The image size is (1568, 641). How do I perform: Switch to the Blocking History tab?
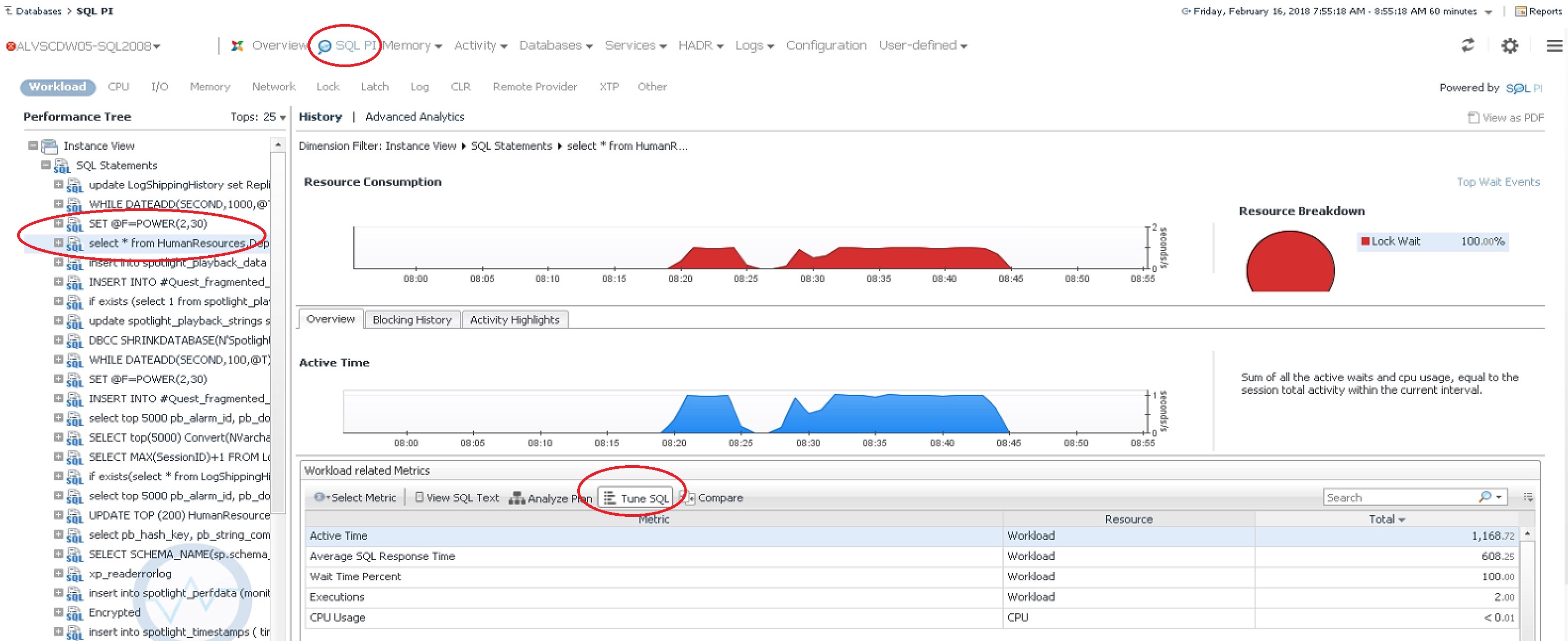tap(411, 320)
